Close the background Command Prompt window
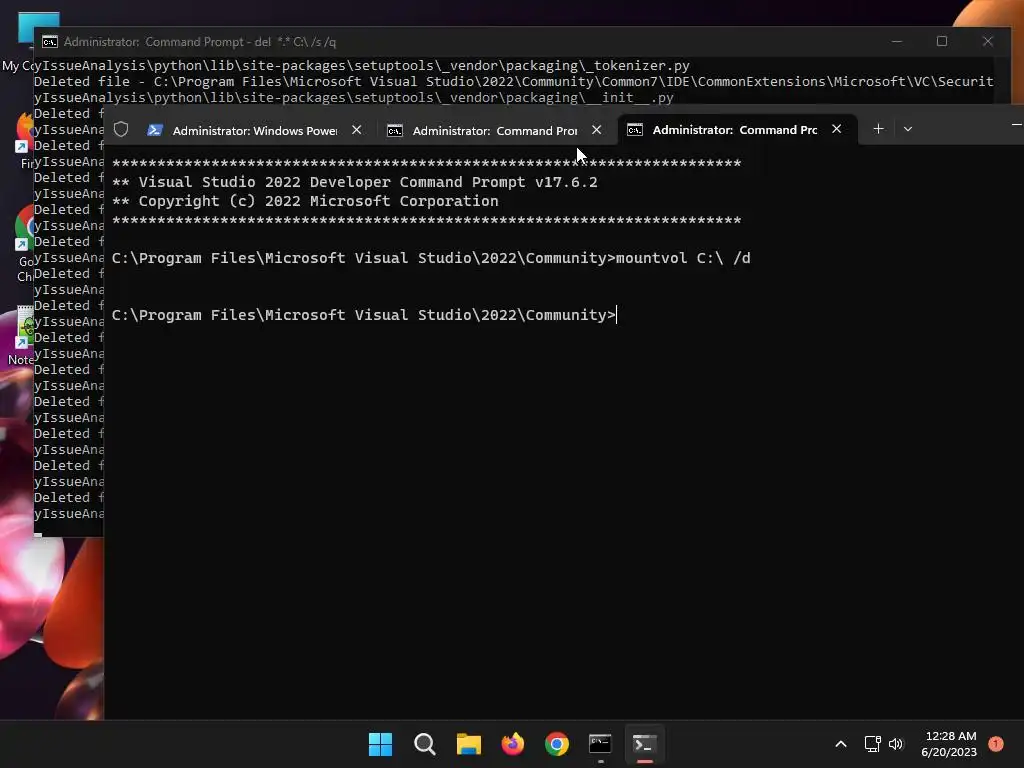1024x768 pixels. pos(987,41)
